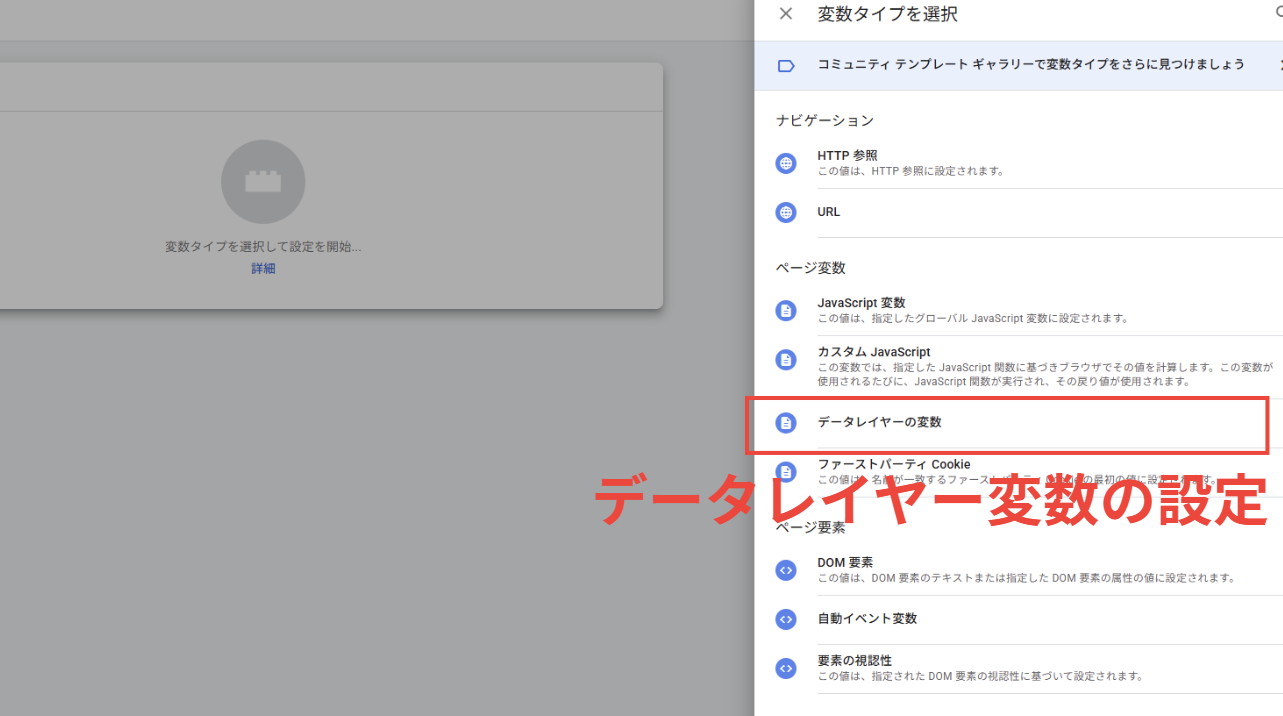Viewport: 1283px width, 716px height.
Task: Click the 詳細 link in variable card
Action: (263, 269)
